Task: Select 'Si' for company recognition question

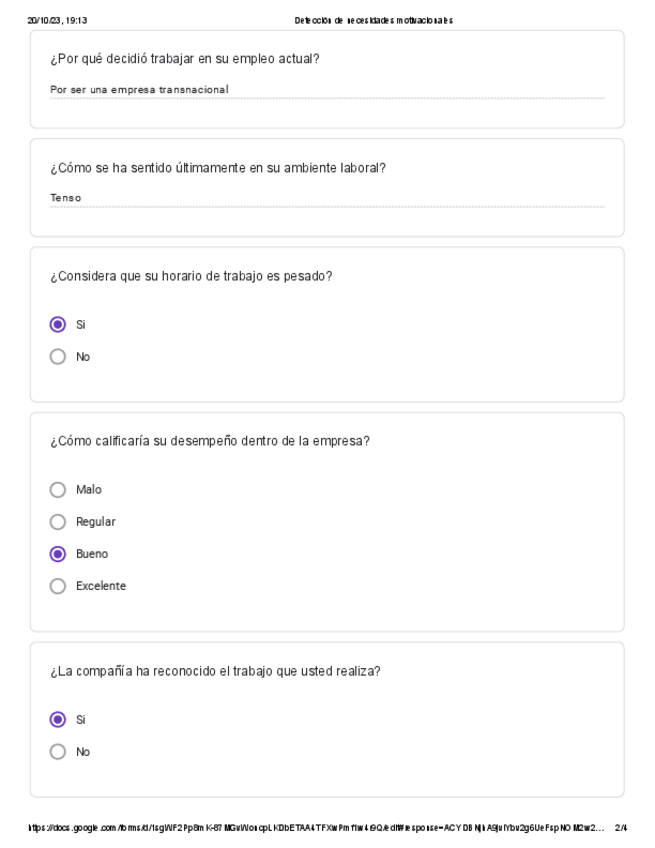Action: [x=58, y=719]
